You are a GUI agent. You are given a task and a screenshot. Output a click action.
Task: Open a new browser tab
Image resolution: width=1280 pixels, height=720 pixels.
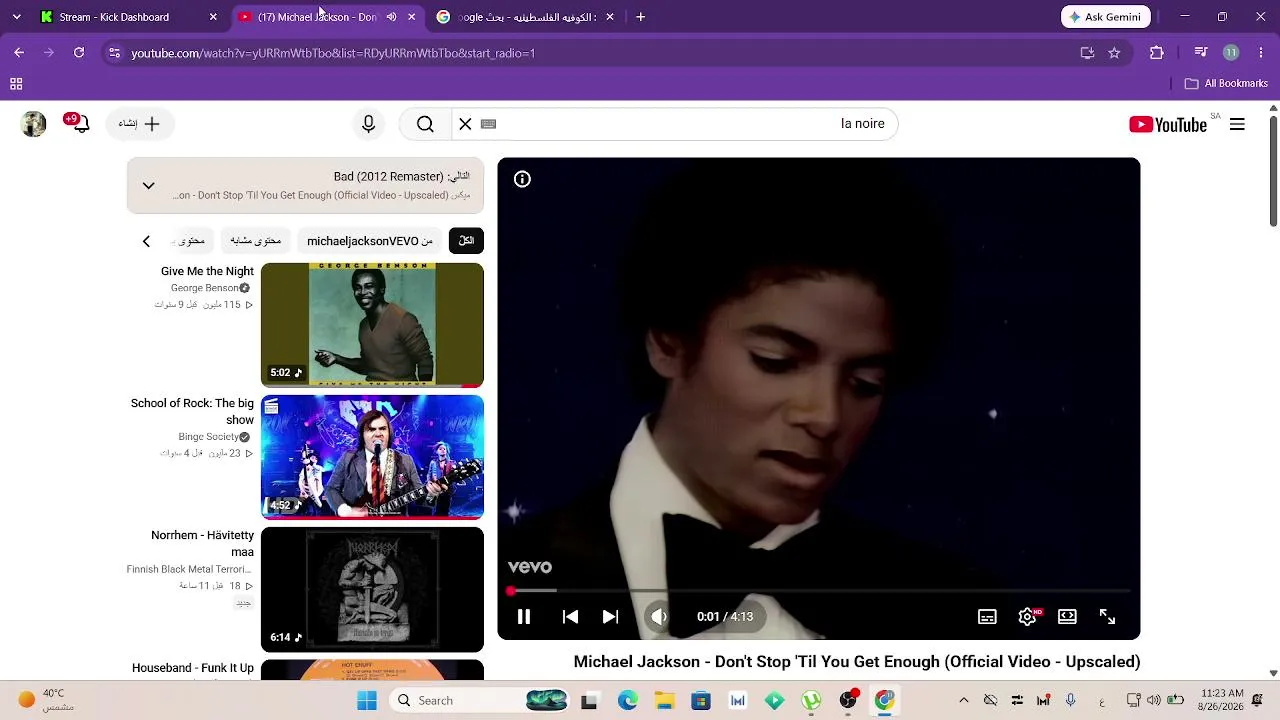click(x=640, y=17)
